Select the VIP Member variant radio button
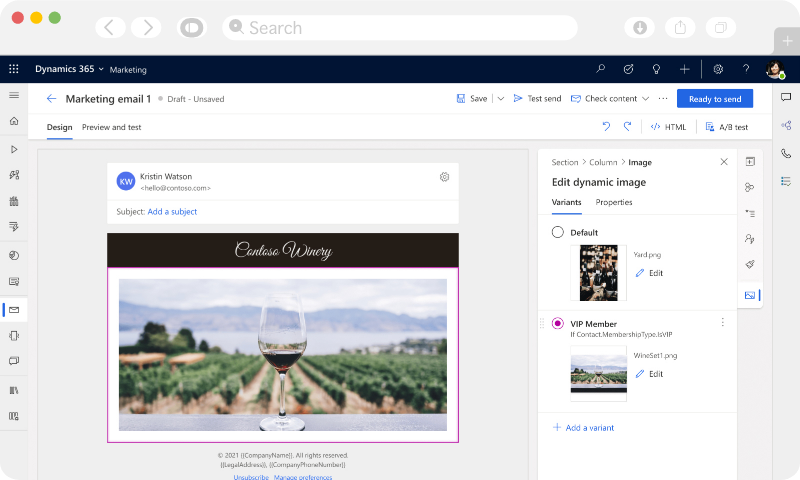Screen dimensions: 800x480 pyautogui.click(x=558, y=323)
